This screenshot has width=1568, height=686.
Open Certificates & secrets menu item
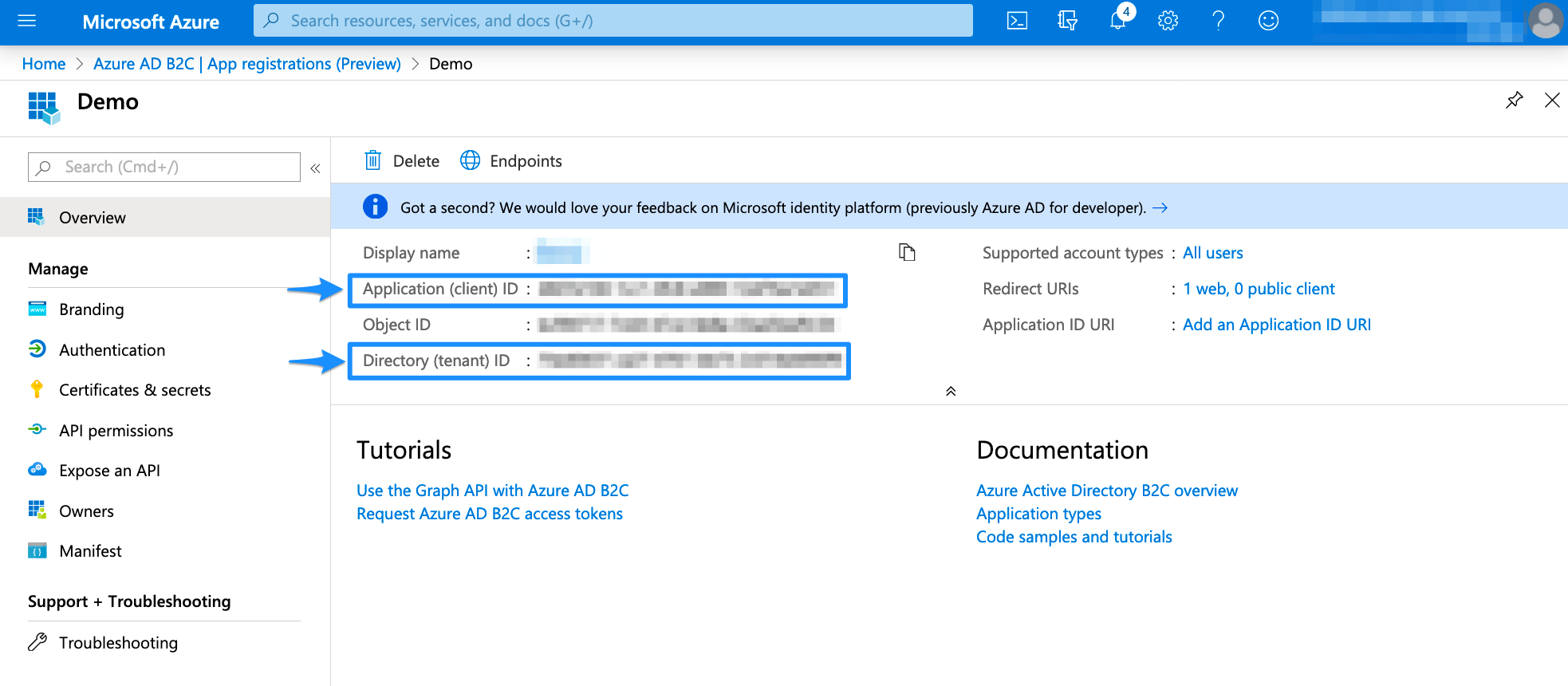click(135, 390)
